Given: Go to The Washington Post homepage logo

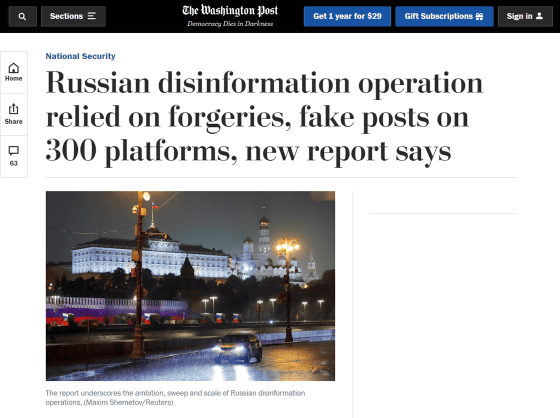Looking at the screenshot, I should [230, 11].
